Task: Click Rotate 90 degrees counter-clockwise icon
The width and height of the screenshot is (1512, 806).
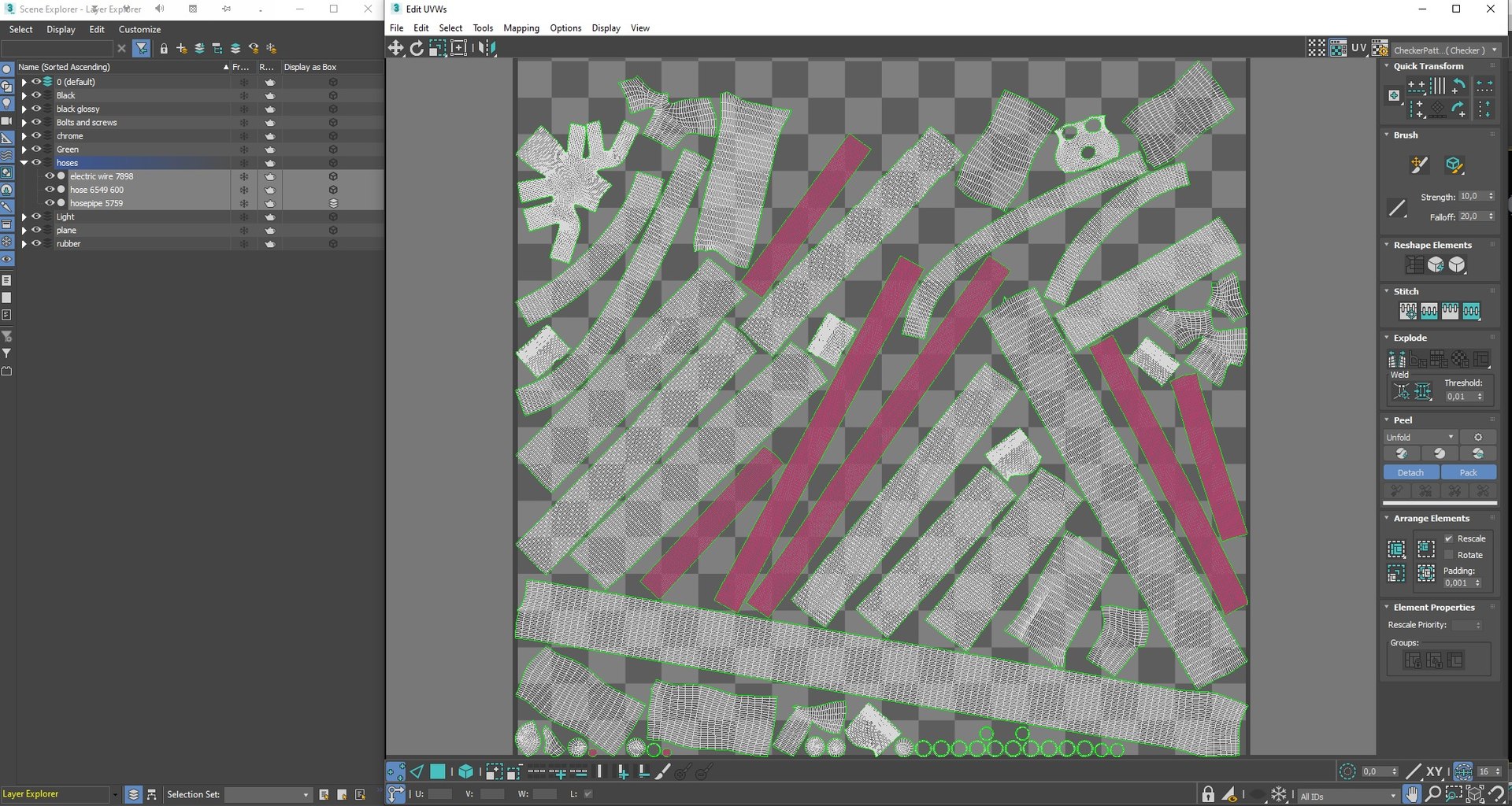Action: coord(1459,85)
